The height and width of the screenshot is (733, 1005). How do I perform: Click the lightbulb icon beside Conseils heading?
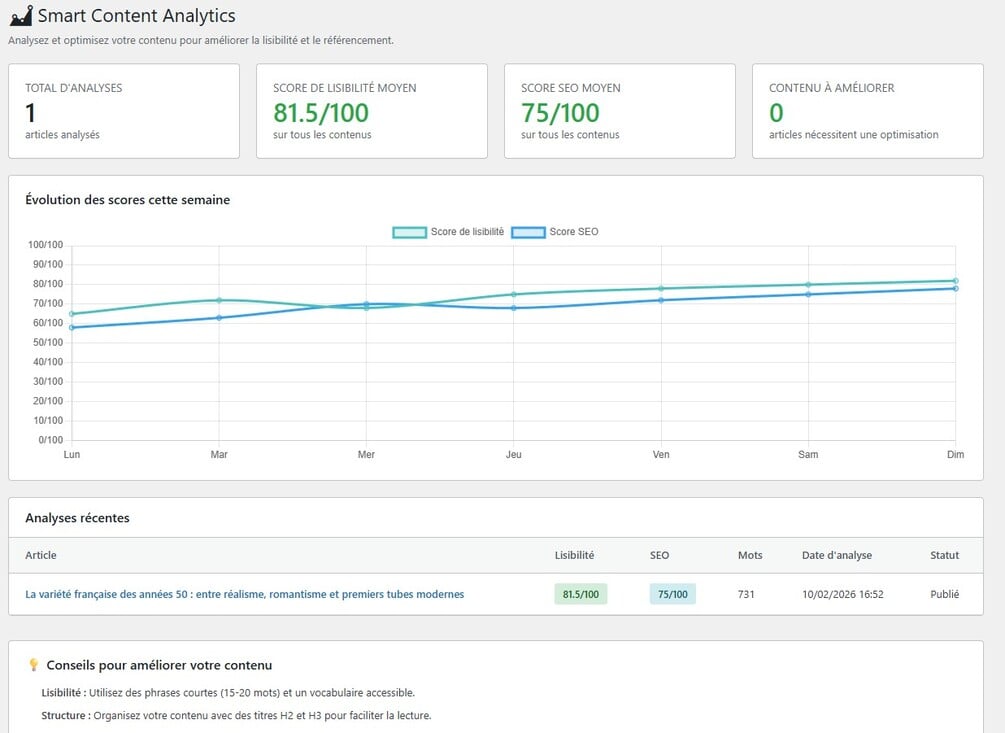33,665
